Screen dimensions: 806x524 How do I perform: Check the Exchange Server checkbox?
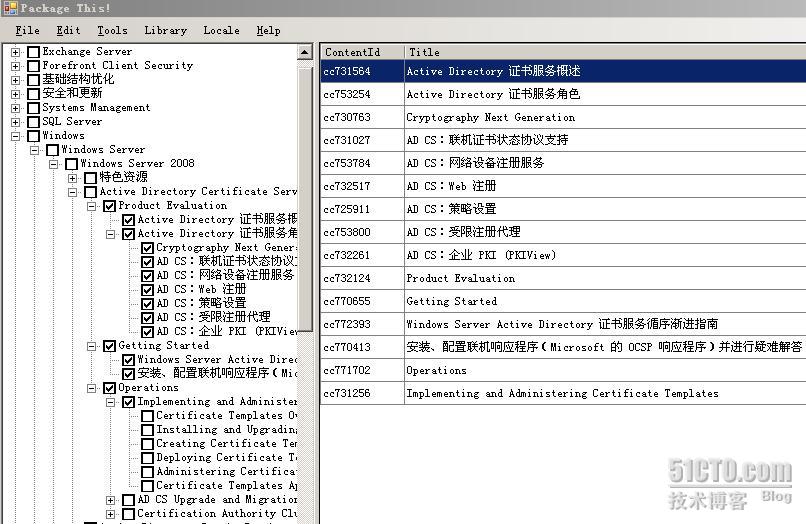pos(34,52)
